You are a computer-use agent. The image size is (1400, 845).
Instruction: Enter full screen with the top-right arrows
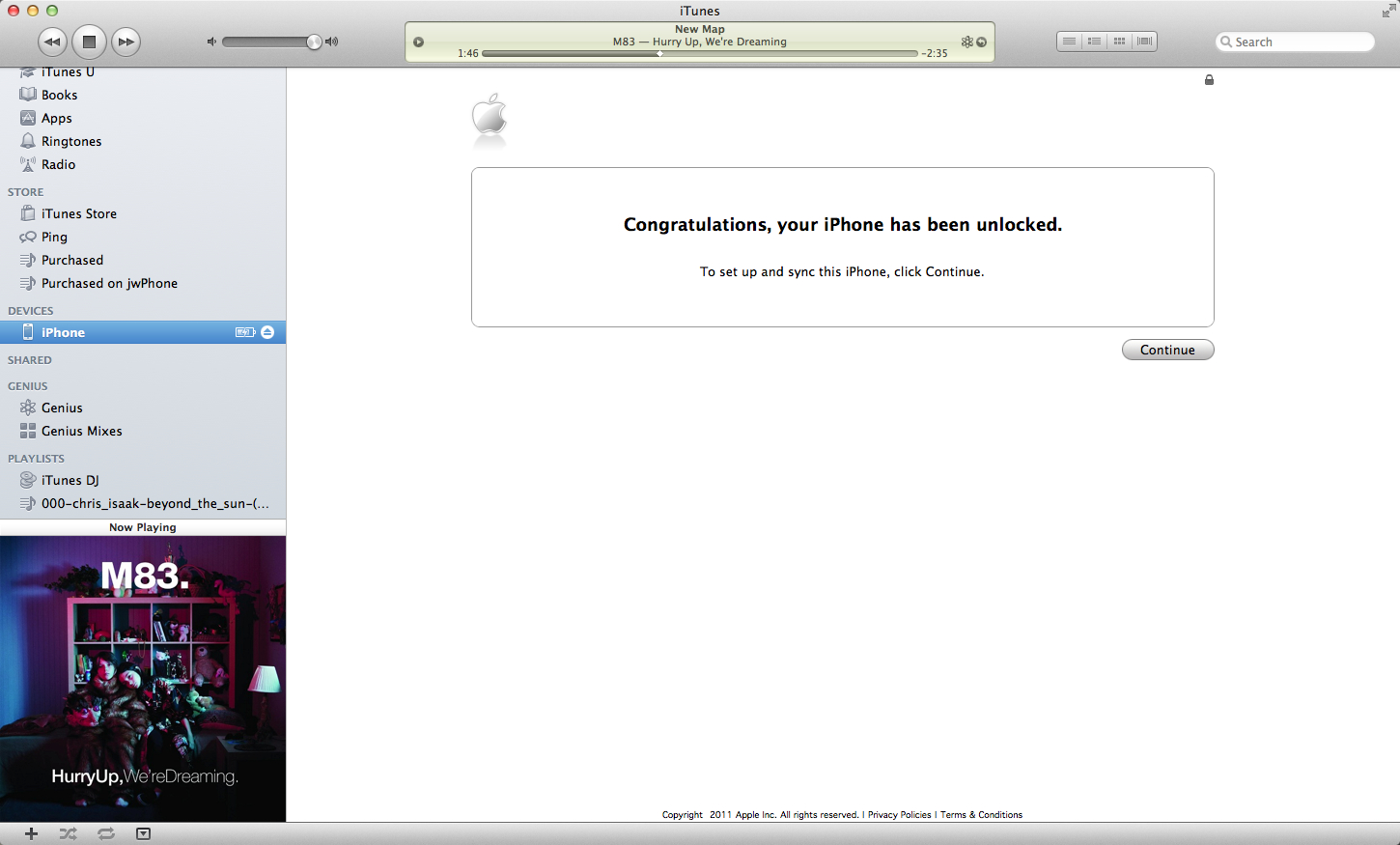coord(1388,11)
